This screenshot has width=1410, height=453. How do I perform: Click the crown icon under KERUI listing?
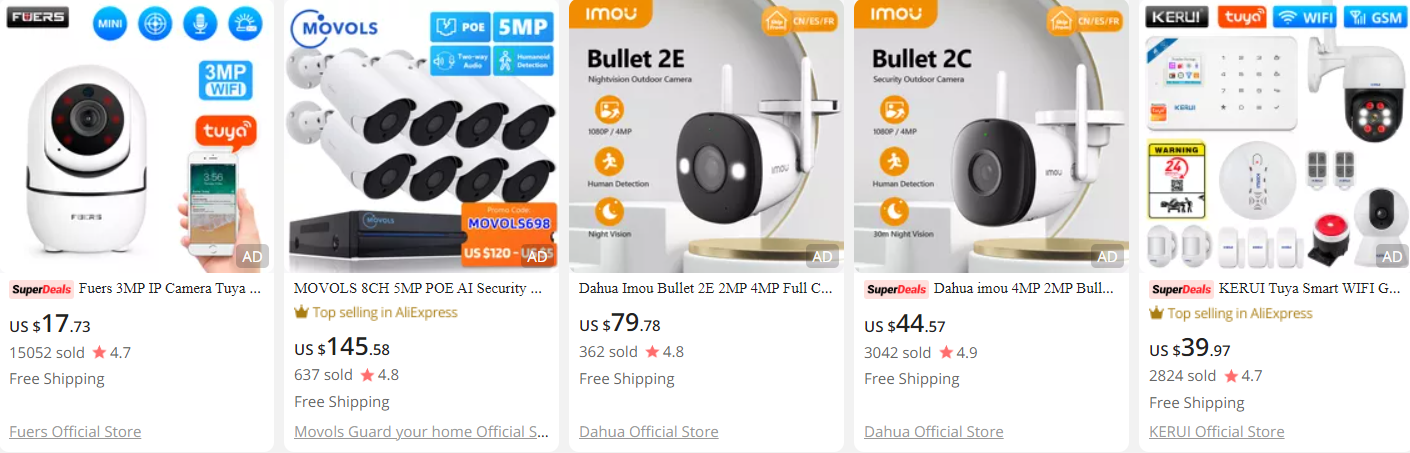1156,313
